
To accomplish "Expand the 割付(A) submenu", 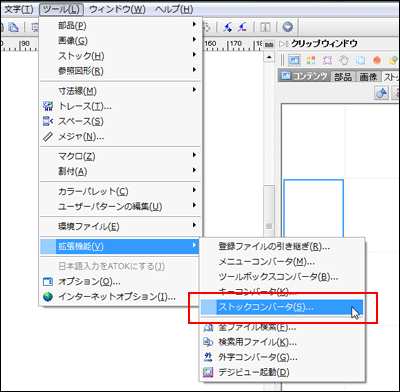I will pos(121,171).
